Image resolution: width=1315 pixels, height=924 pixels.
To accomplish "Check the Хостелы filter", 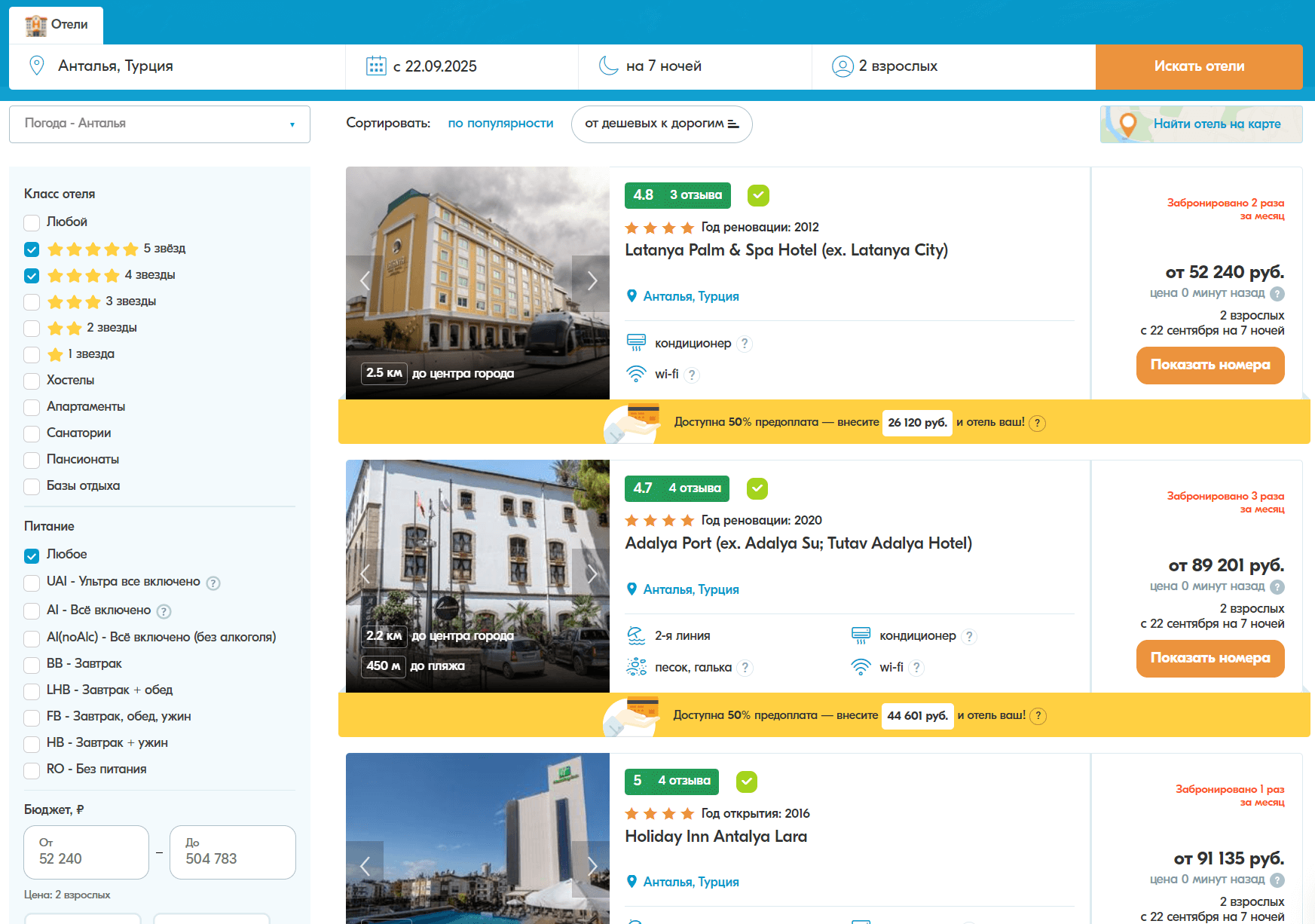I will pos(32,381).
